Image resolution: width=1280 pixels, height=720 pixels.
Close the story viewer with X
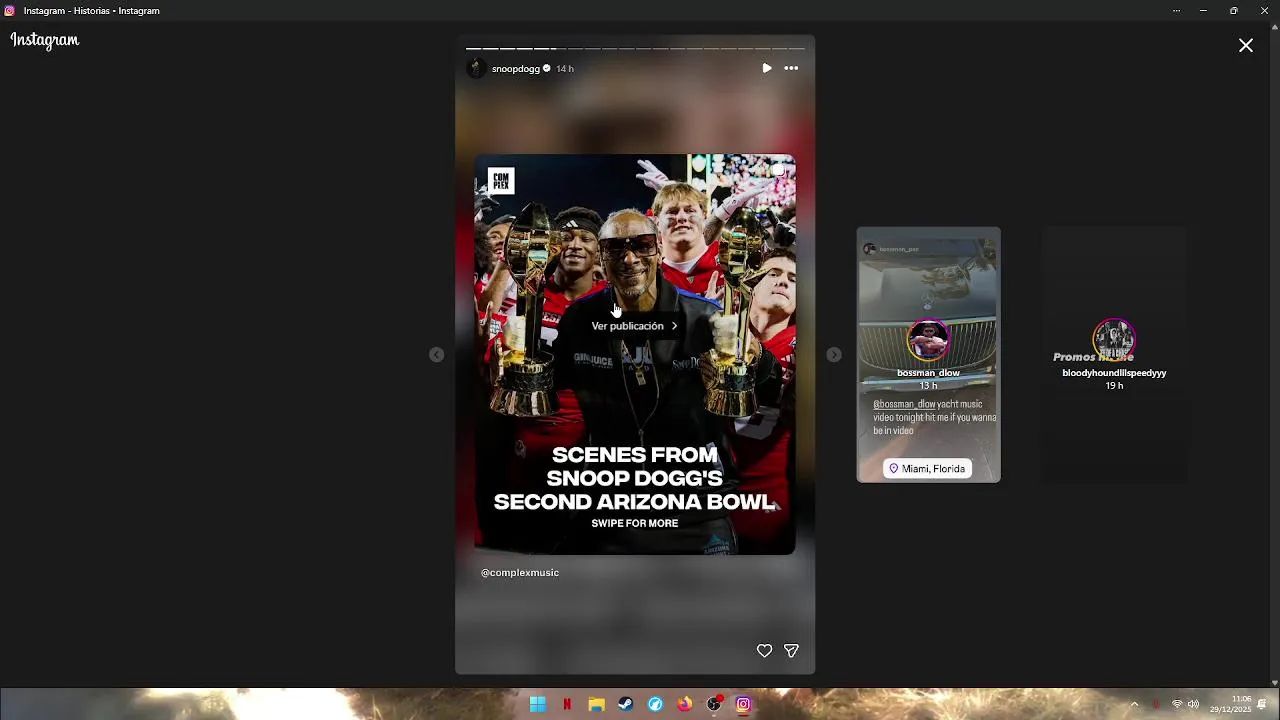[x=1246, y=45]
